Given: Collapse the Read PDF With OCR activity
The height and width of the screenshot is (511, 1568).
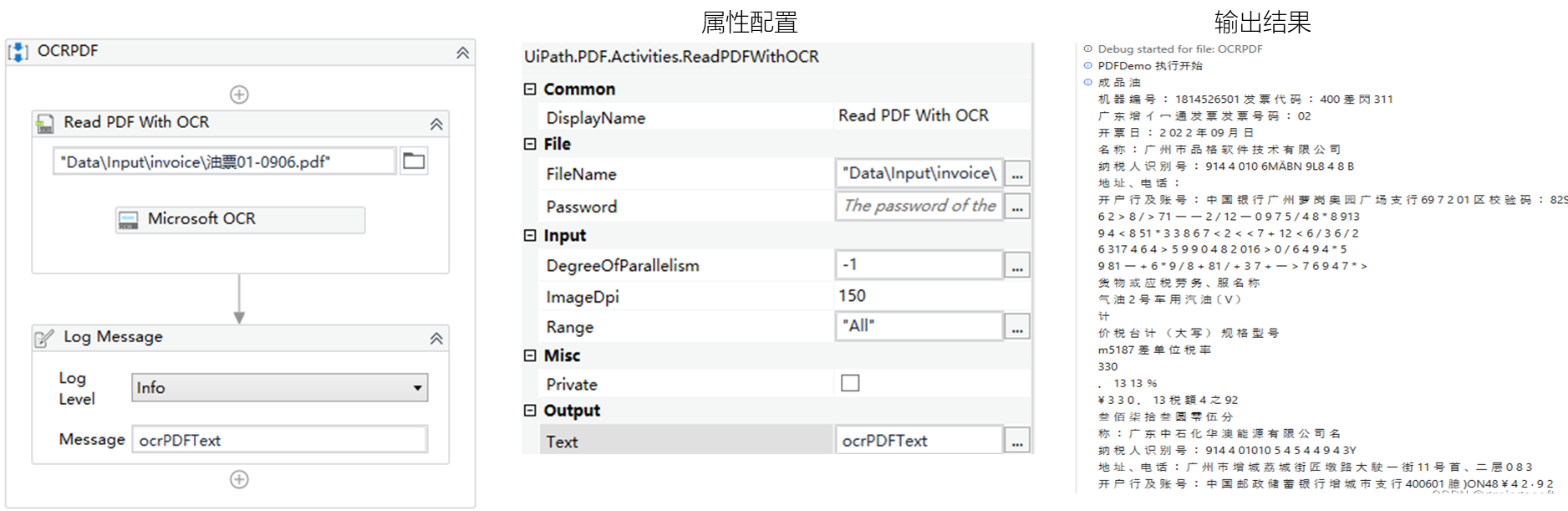Looking at the screenshot, I should pyautogui.click(x=435, y=123).
